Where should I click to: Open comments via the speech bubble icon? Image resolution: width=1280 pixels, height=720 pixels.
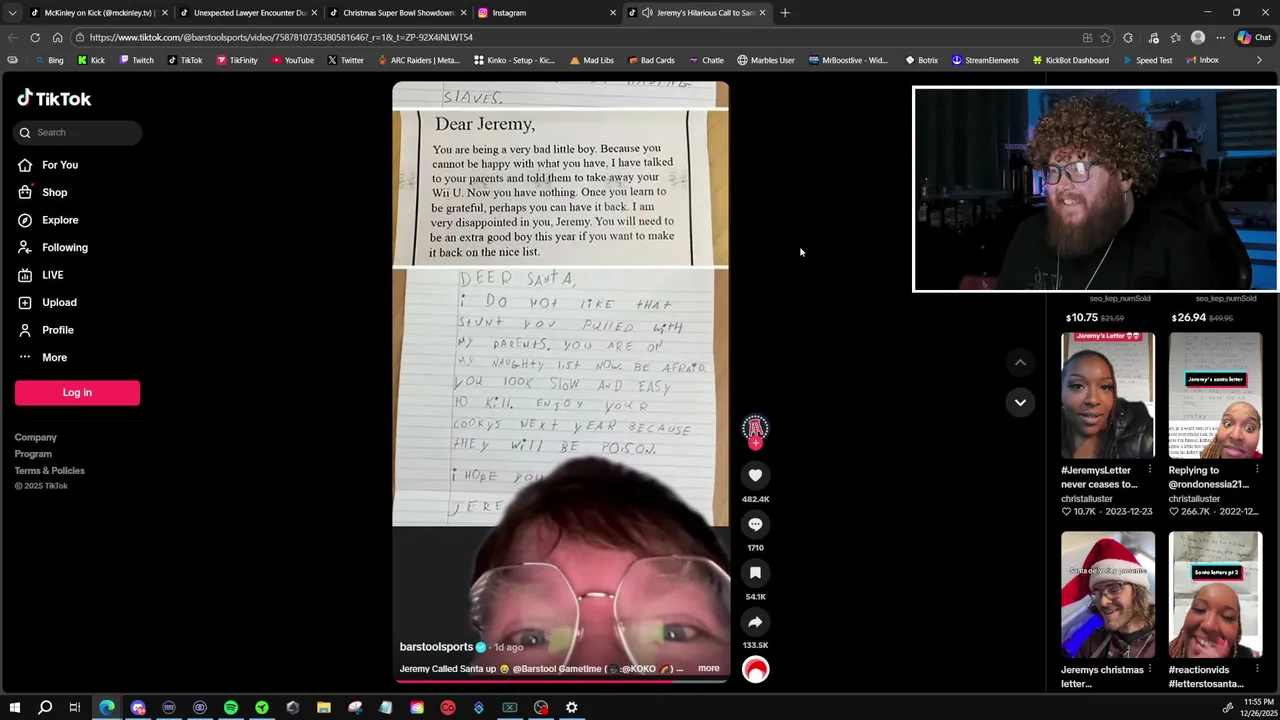click(x=755, y=524)
